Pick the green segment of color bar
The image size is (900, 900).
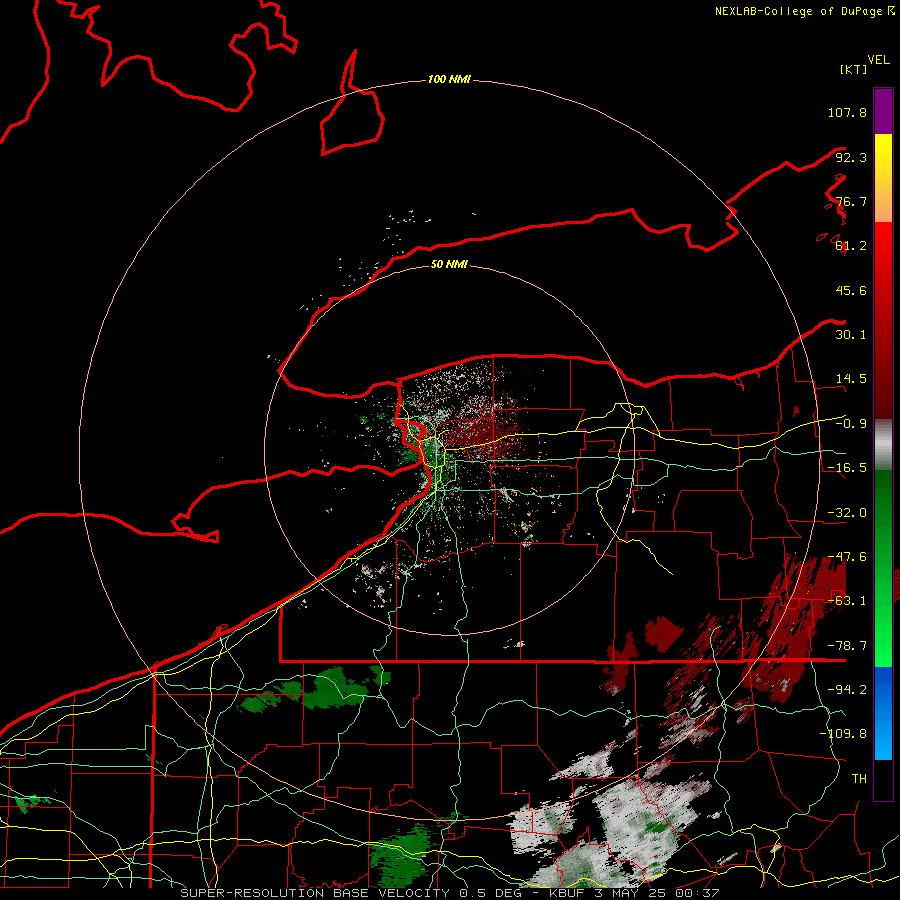click(x=883, y=568)
